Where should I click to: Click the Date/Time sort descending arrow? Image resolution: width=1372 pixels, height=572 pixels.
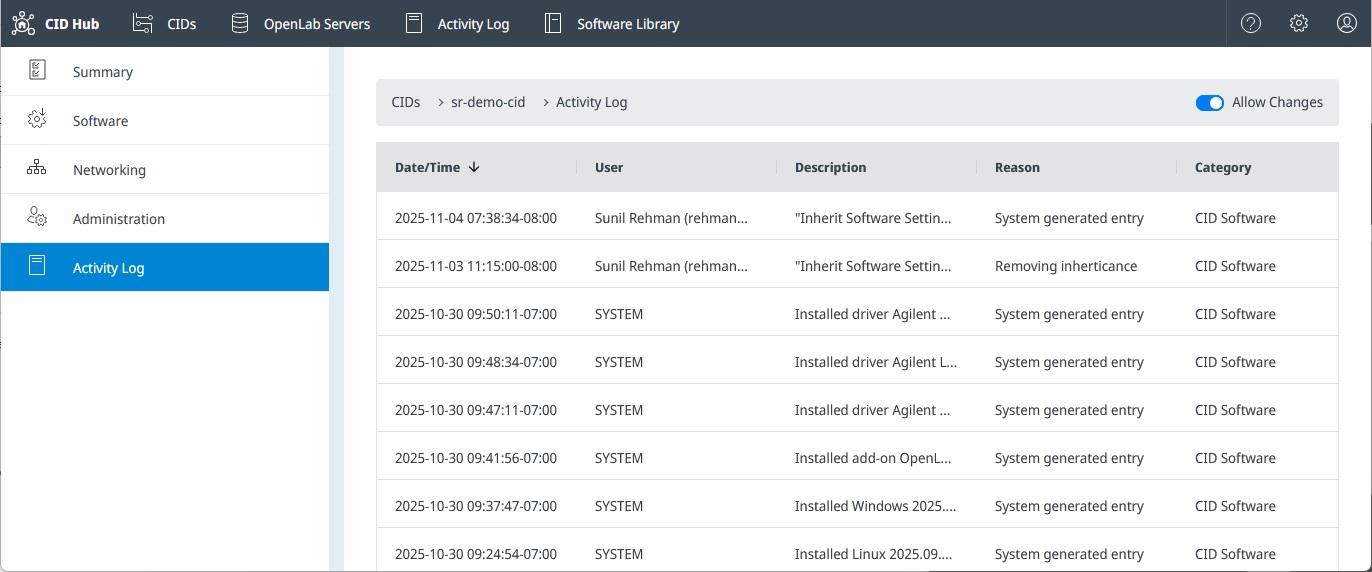point(474,167)
